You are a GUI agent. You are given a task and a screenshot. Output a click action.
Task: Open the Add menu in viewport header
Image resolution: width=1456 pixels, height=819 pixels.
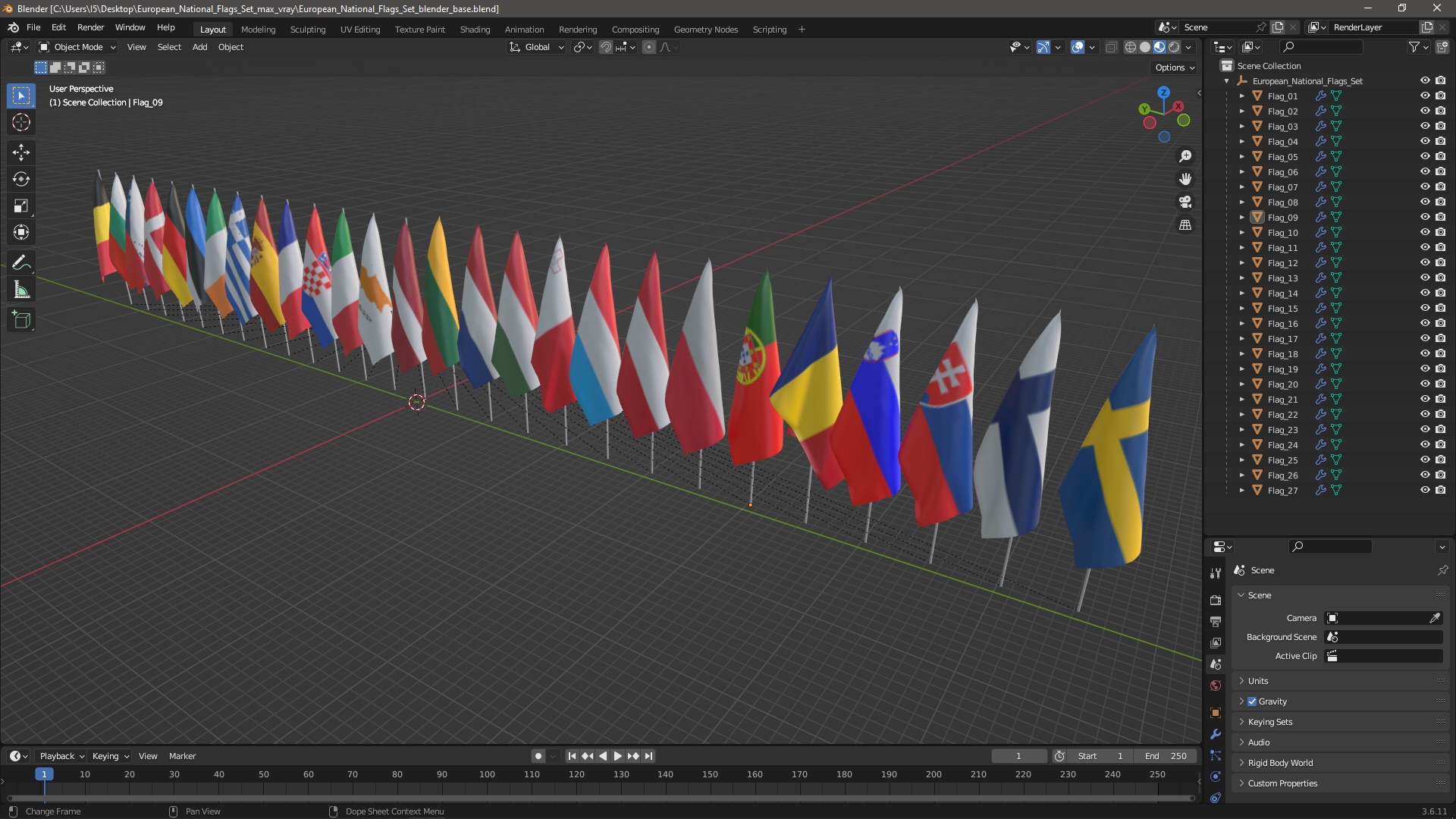199,47
